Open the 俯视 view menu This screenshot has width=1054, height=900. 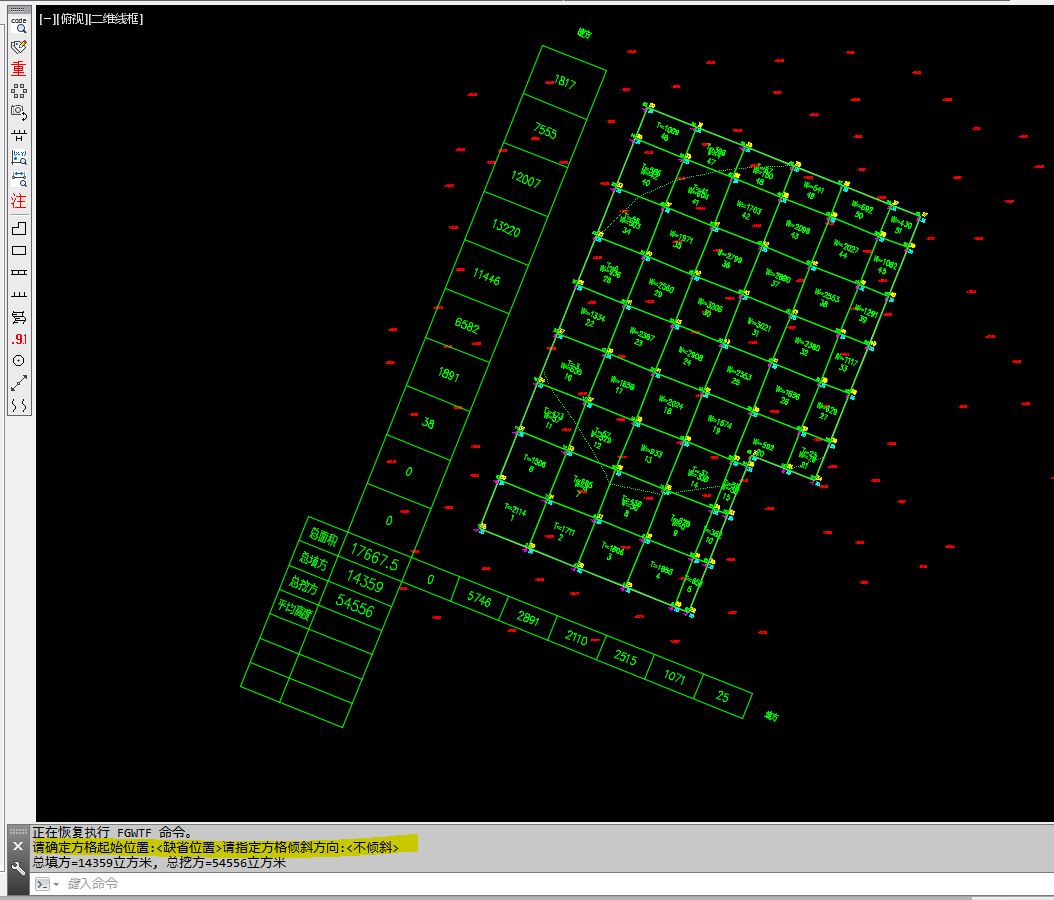[x=72, y=19]
